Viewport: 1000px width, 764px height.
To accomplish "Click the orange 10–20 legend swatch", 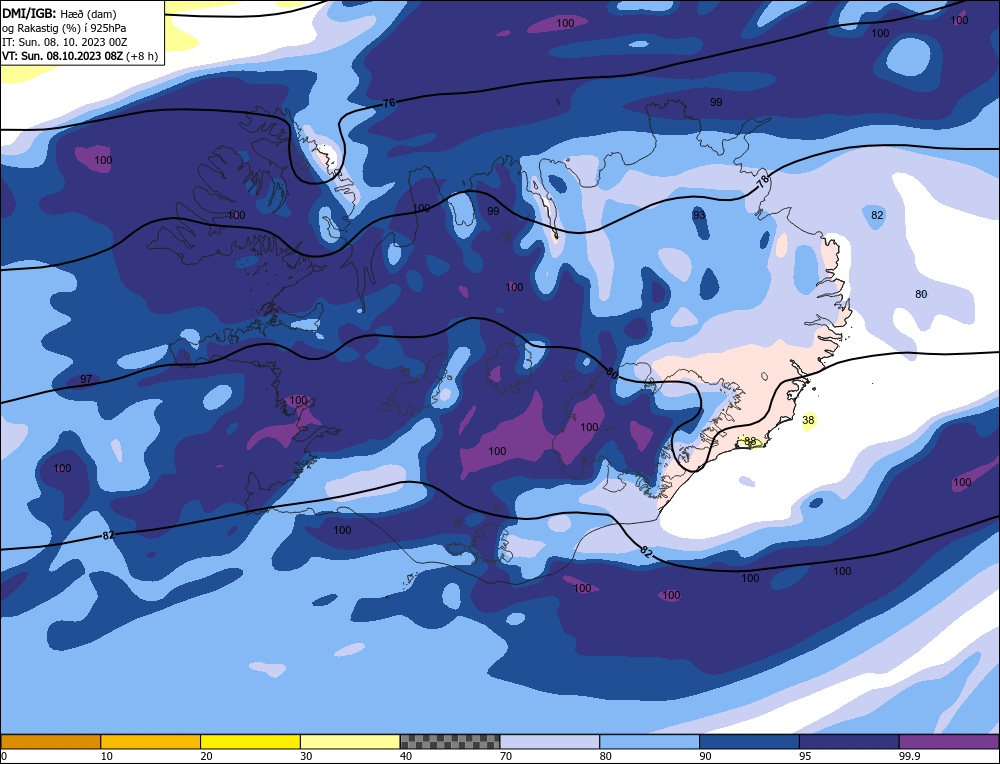I will pyautogui.click(x=151, y=741).
